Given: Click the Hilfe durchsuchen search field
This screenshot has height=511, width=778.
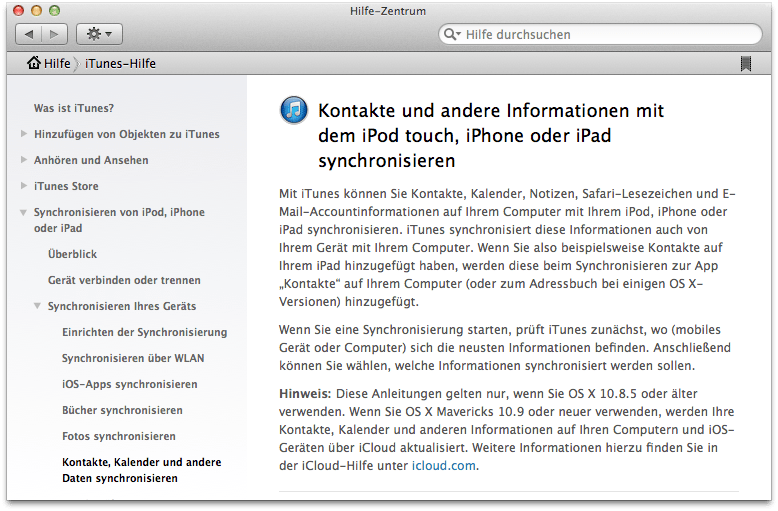Looking at the screenshot, I should pos(600,34).
